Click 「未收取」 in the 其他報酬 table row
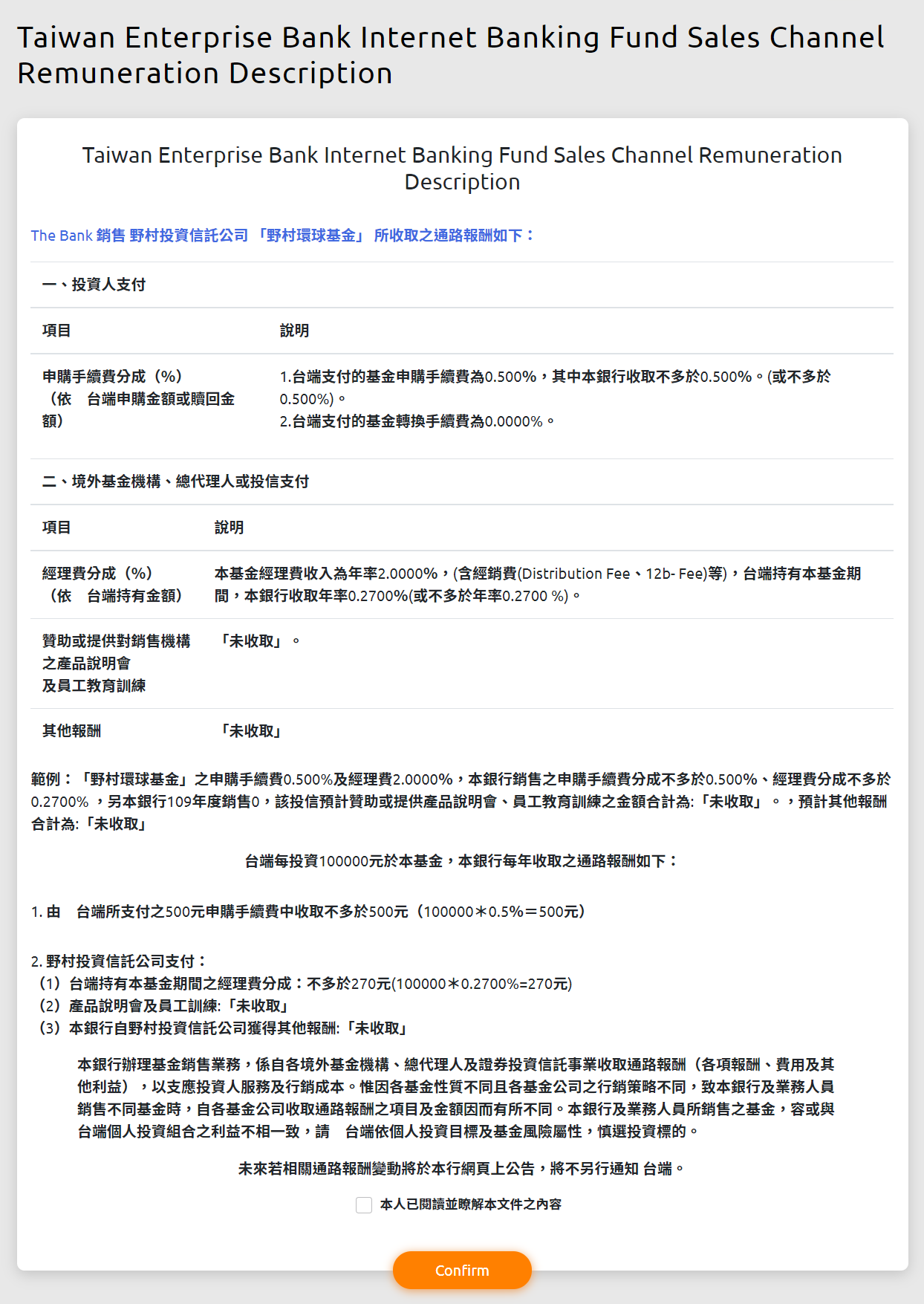The image size is (924, 1304). click(x=251, y=731)
